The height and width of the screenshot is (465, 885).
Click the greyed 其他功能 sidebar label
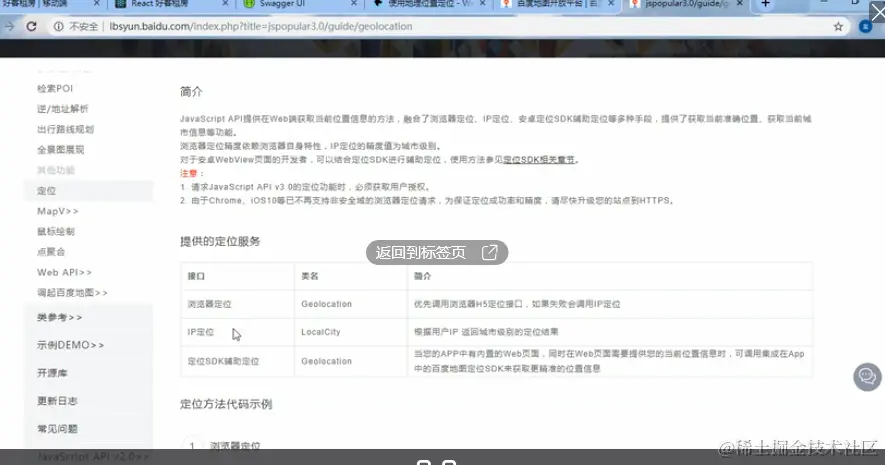coord(55,170)
